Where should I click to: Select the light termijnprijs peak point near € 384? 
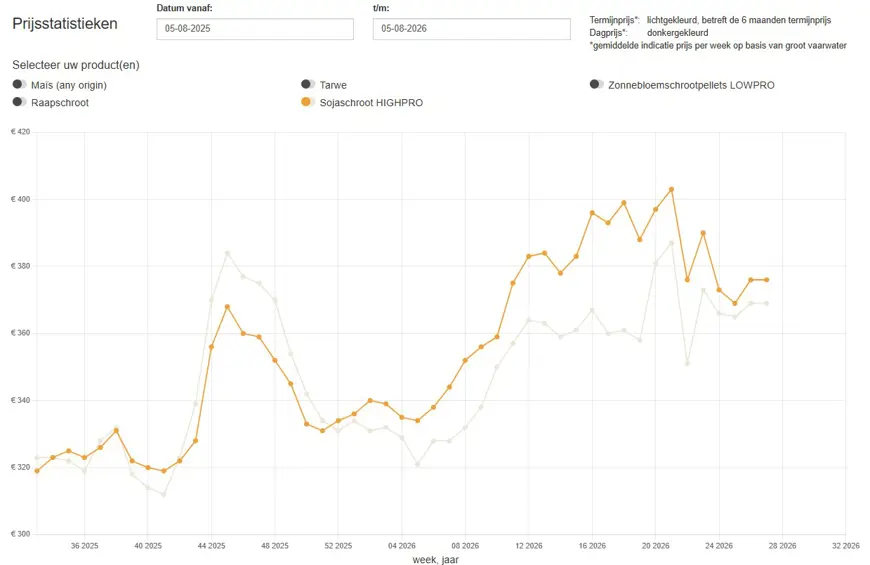coord(227,253)
